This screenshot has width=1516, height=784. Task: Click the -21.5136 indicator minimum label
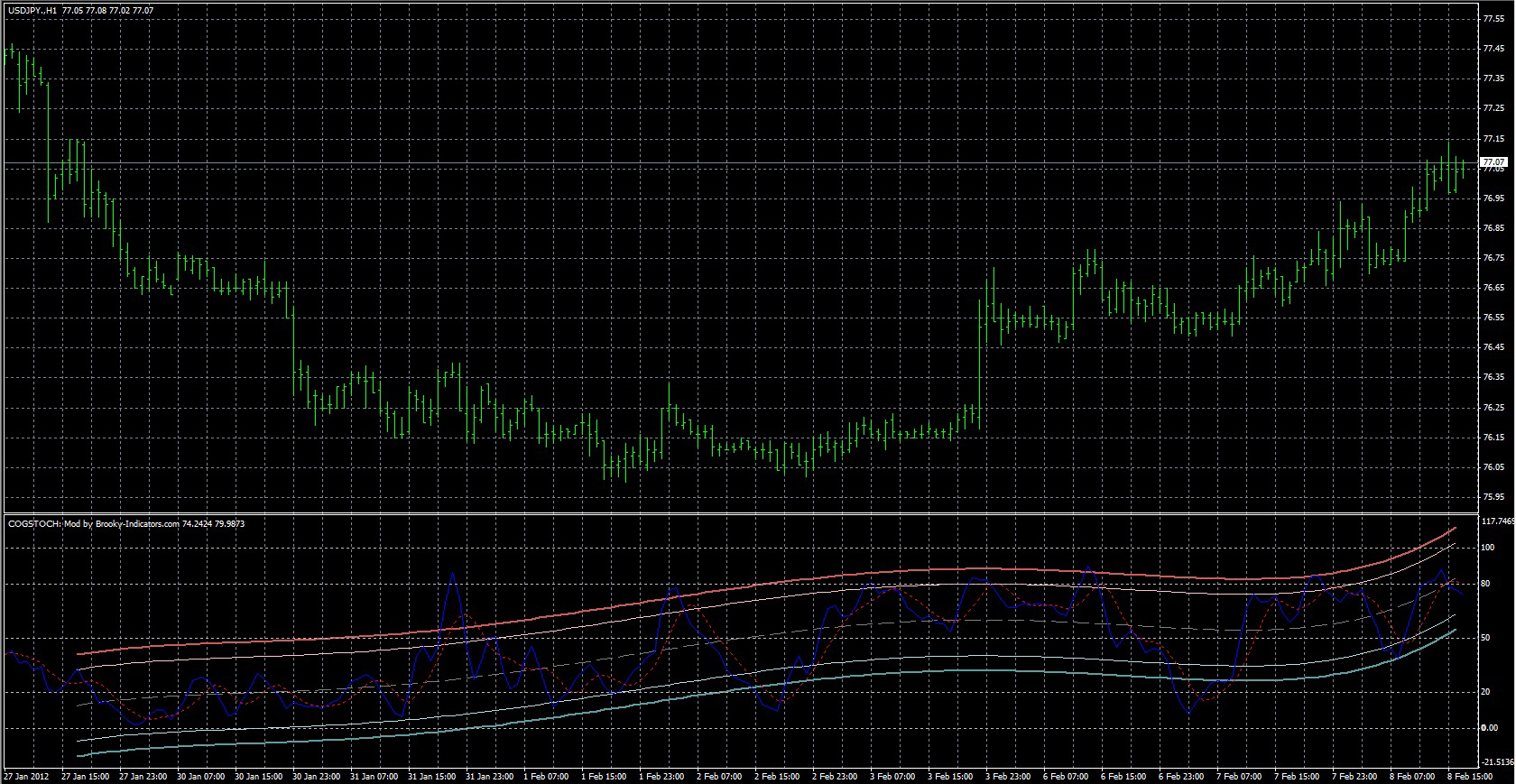coord(1497,761)
